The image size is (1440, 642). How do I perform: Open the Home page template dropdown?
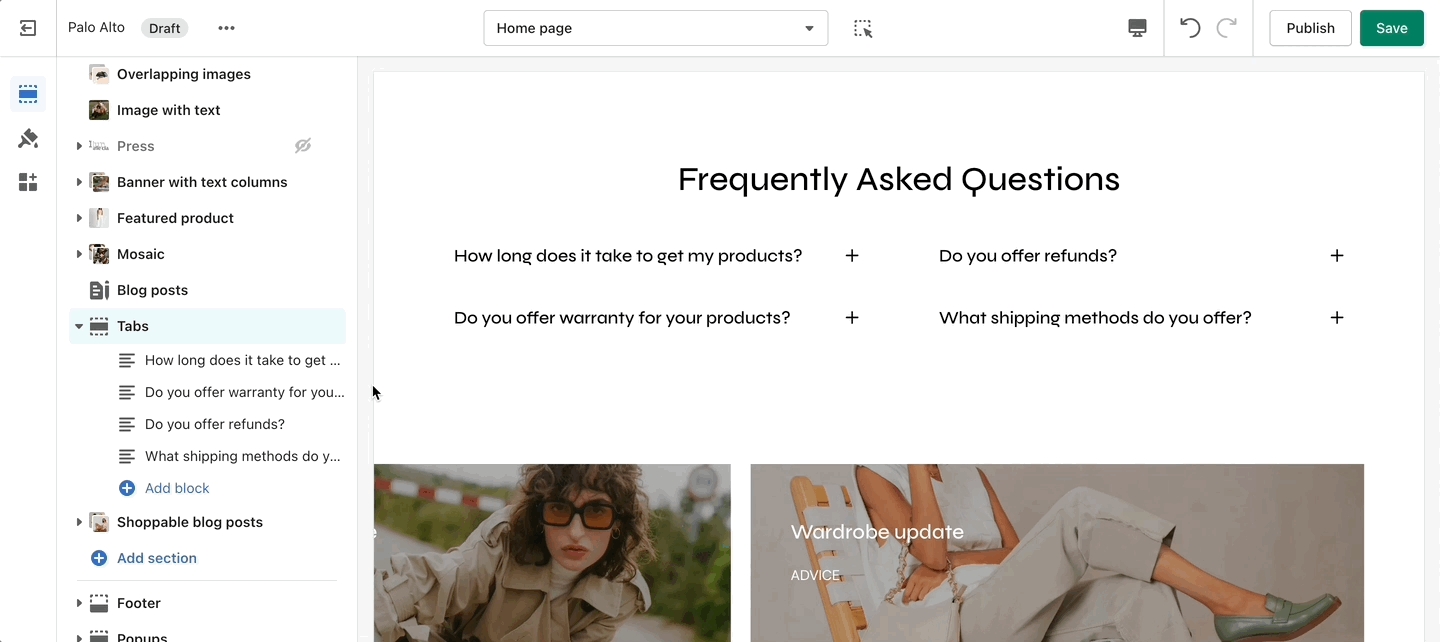click(655, 28)
